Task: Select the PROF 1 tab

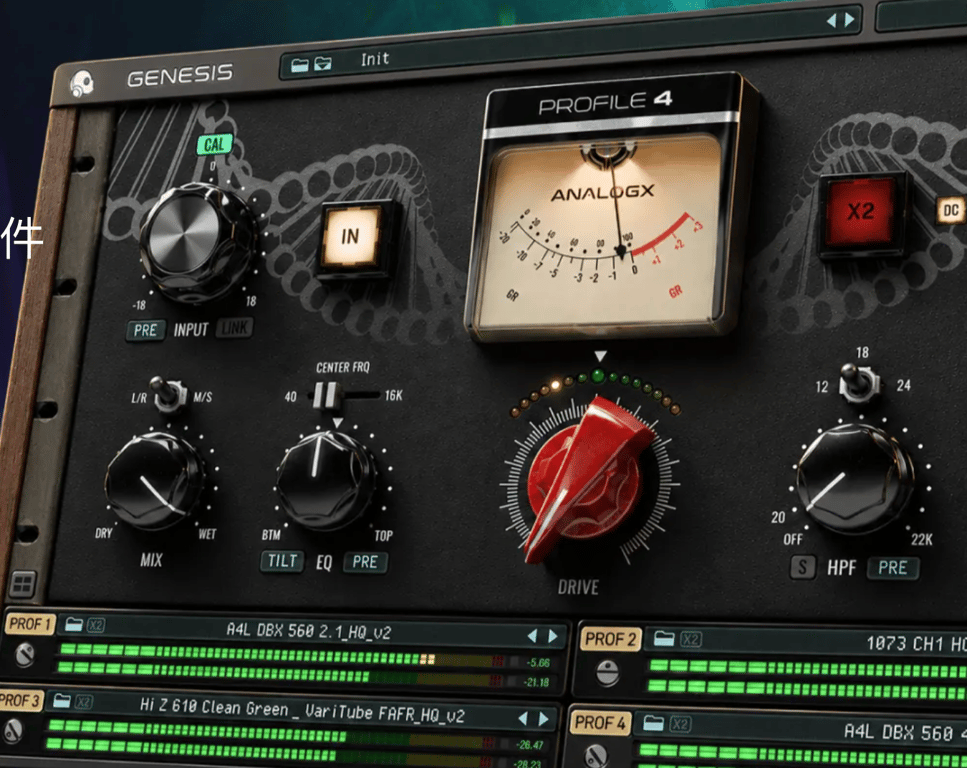Action: point(28,624)
